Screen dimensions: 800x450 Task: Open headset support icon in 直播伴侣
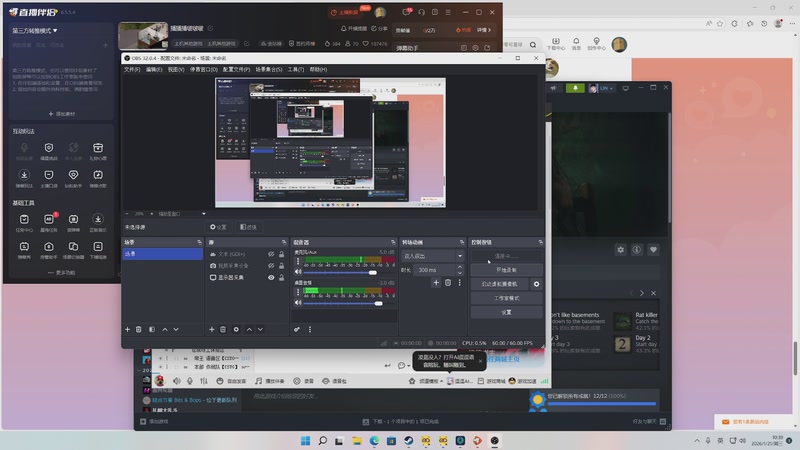[x=421, y=12]
